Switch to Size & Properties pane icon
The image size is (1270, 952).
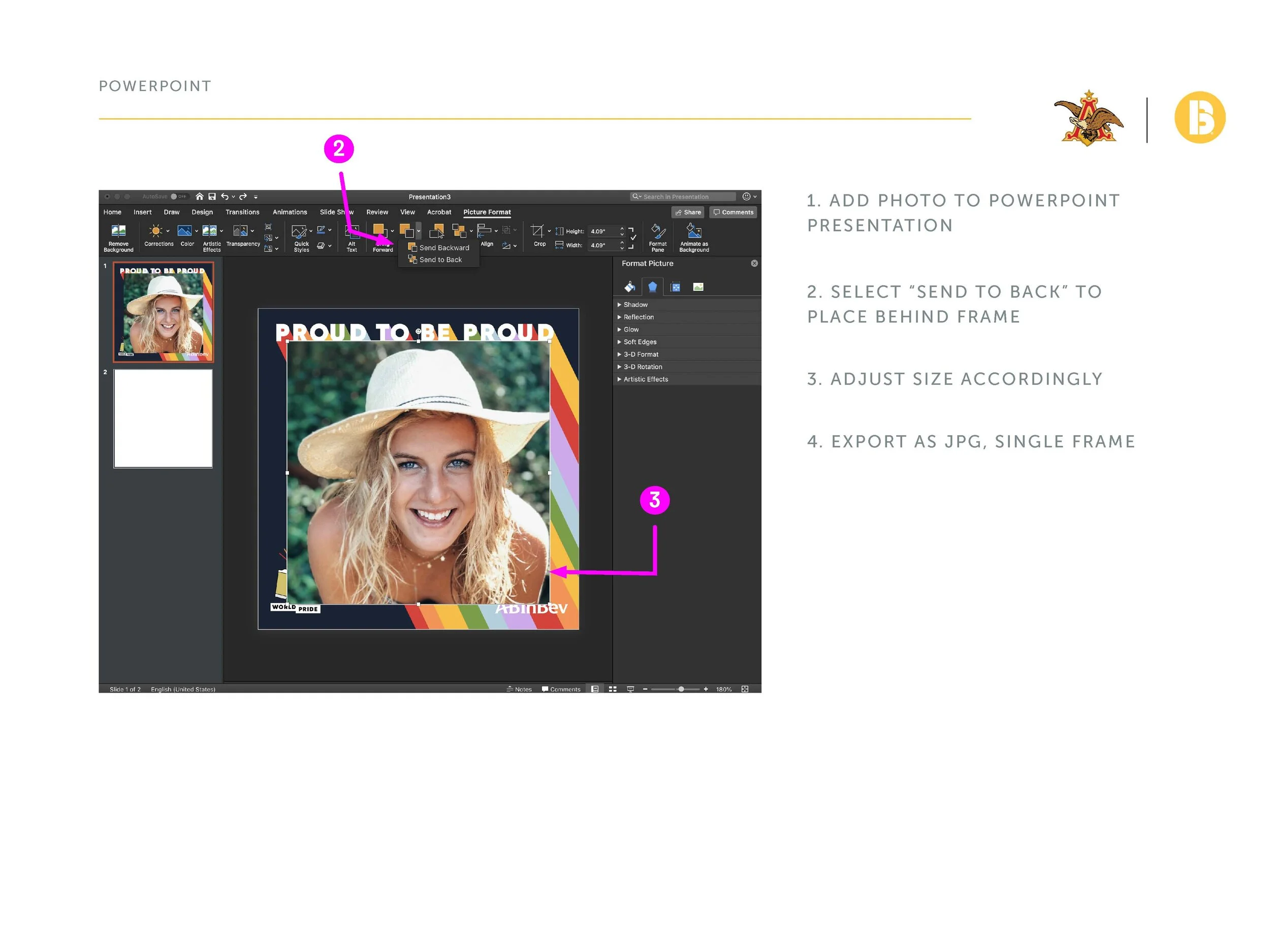(675, 287)
